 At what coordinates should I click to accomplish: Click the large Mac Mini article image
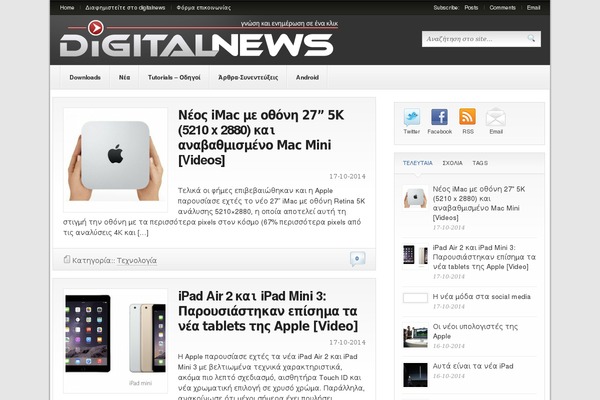(x=116, y=160)
